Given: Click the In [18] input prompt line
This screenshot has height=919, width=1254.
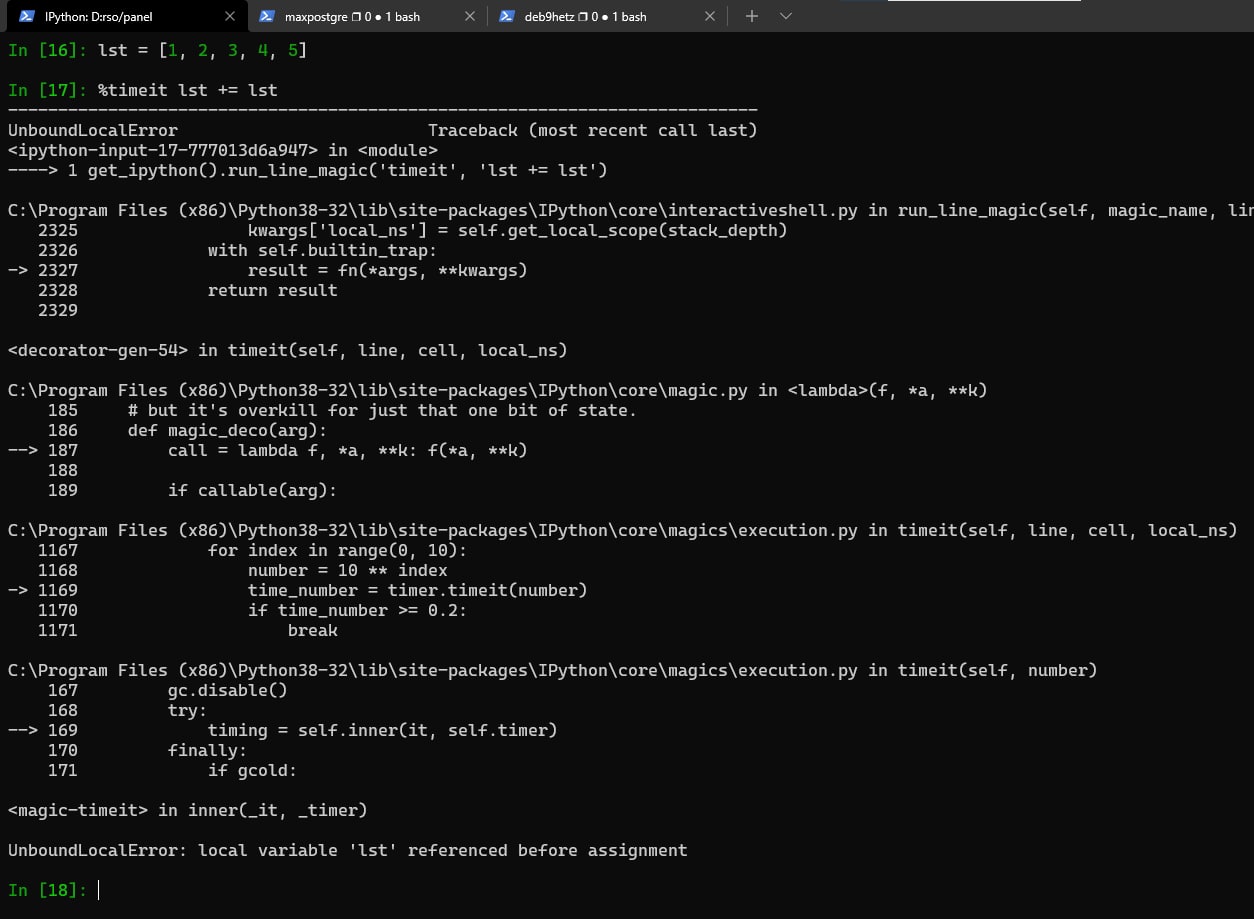Looking at the screenshot, I should 50,890.
